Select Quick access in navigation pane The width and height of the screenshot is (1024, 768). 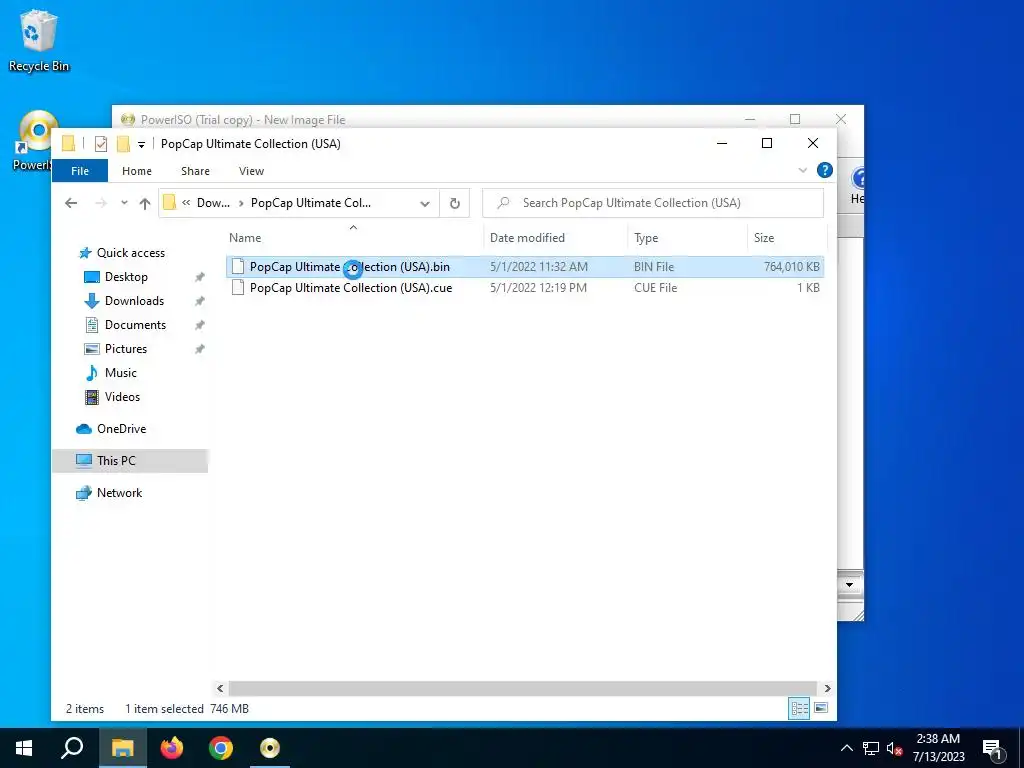[131, 253]
